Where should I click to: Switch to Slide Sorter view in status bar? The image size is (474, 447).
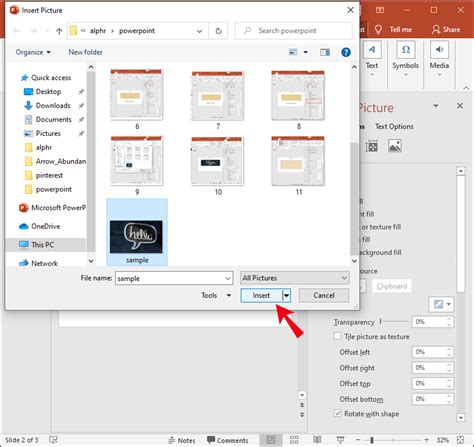pos(294,440)
